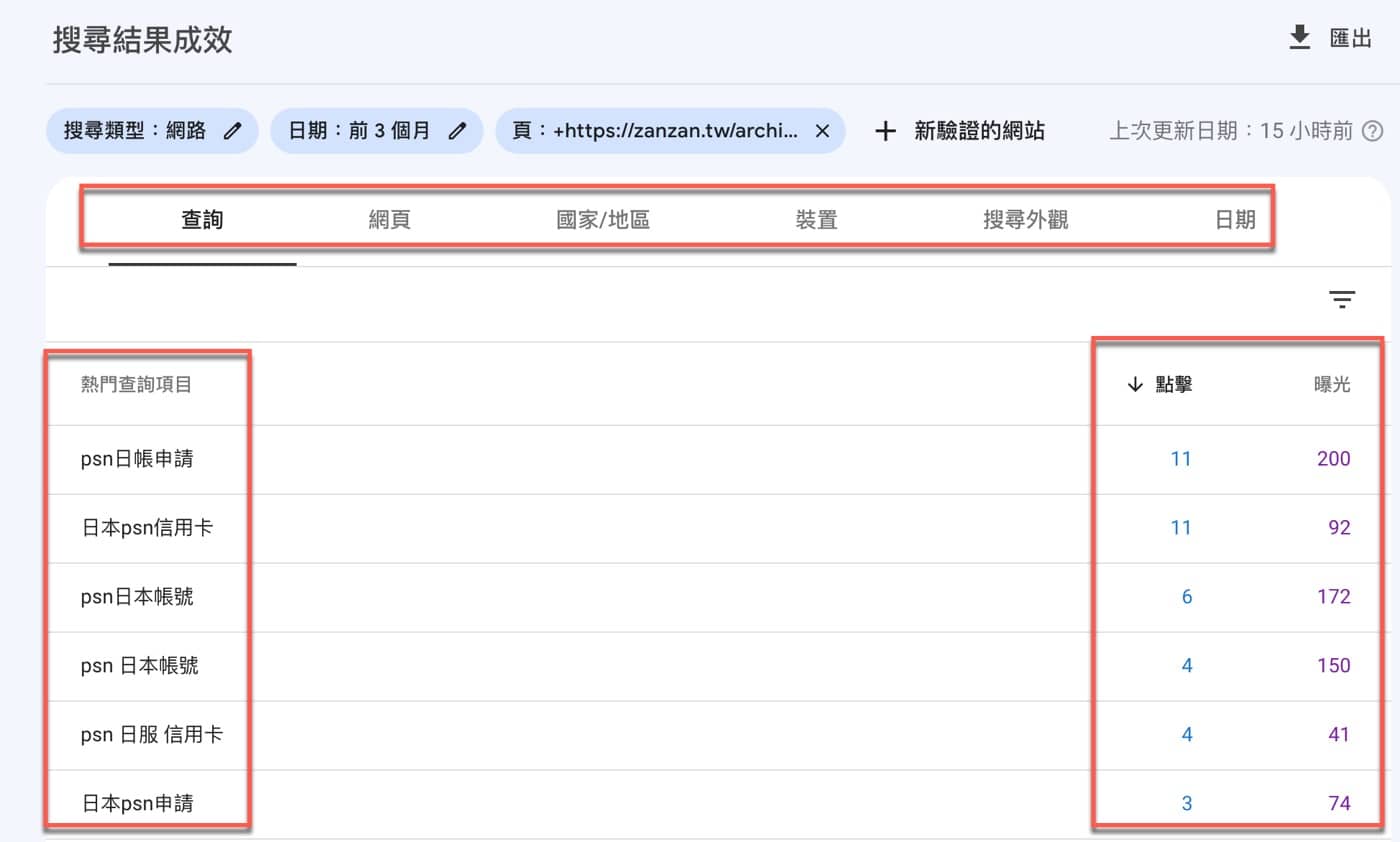Select the query 日本psn申請
The height and width of the screenshot is (842, 1400).
137,803
